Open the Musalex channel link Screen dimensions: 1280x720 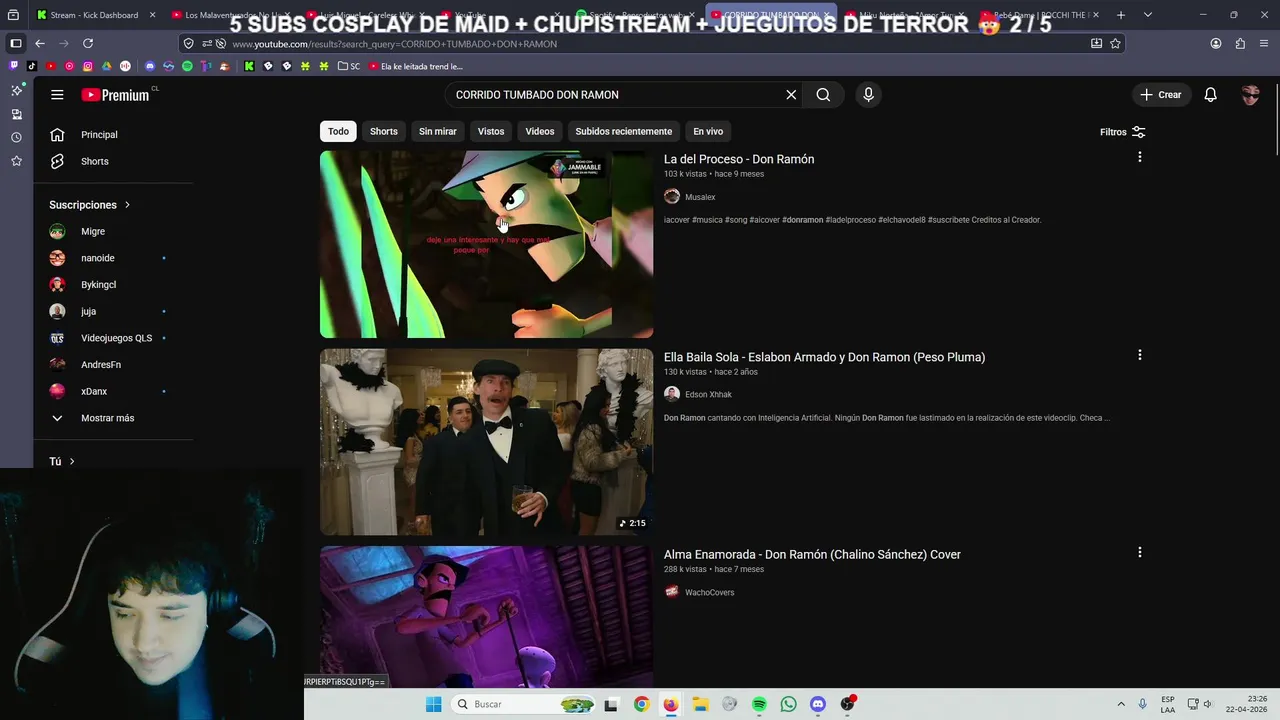[x=700, y=197]
